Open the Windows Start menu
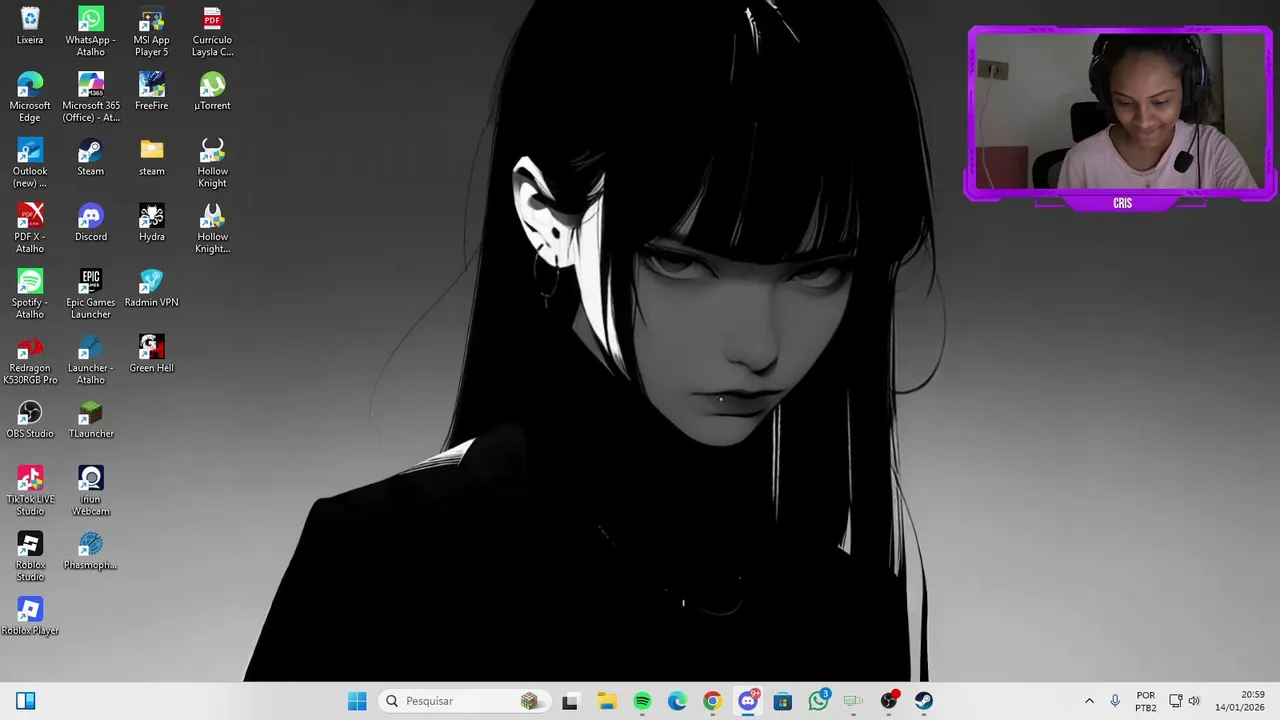This screenshot has height=720, width=1280. 357,701
